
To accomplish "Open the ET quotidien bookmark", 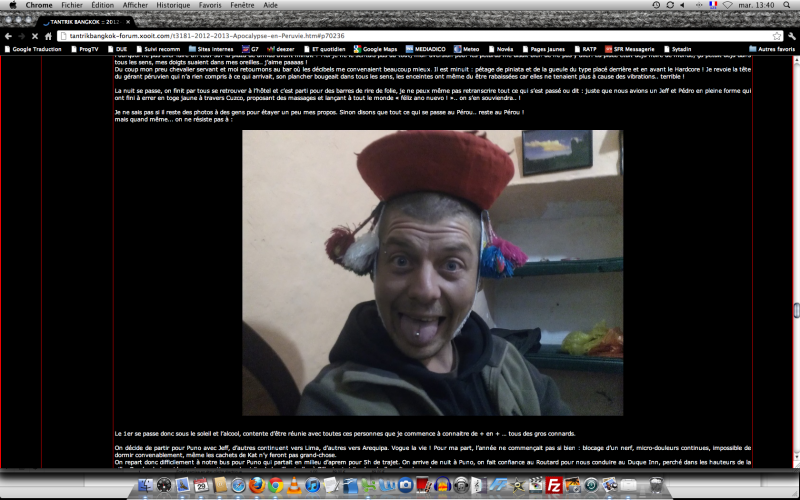I will pos(324,49).
